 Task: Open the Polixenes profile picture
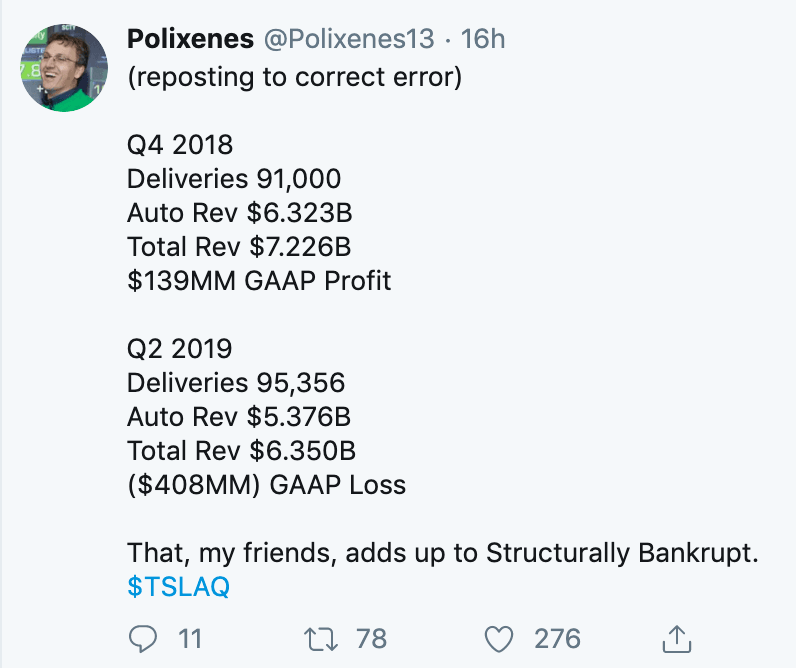pos(64,68)
